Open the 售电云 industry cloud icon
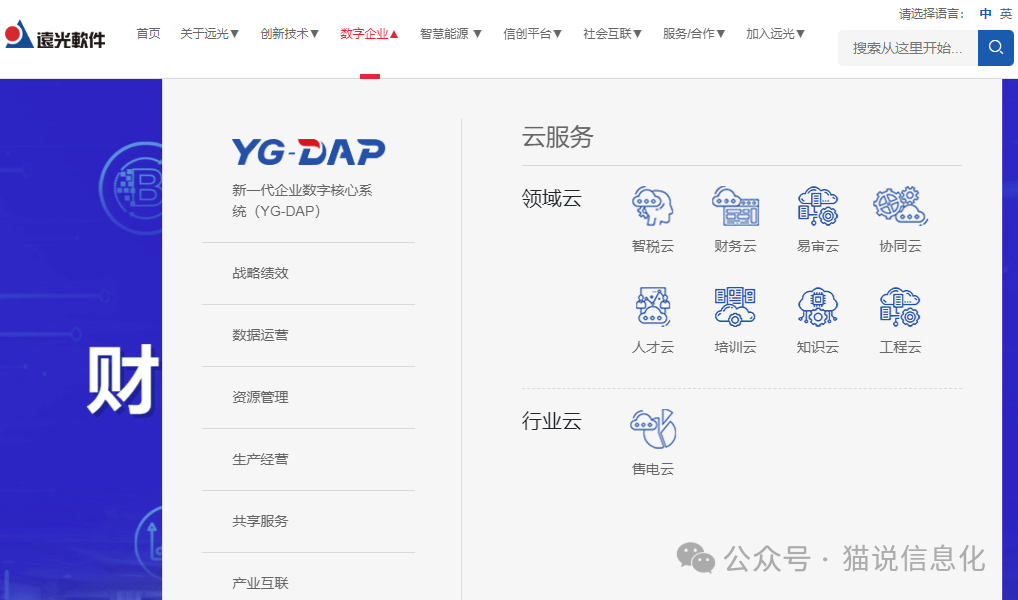Image resolution: width=1018 pixels, height=600 pixels. pyautogui.click(x=653, y=430)
